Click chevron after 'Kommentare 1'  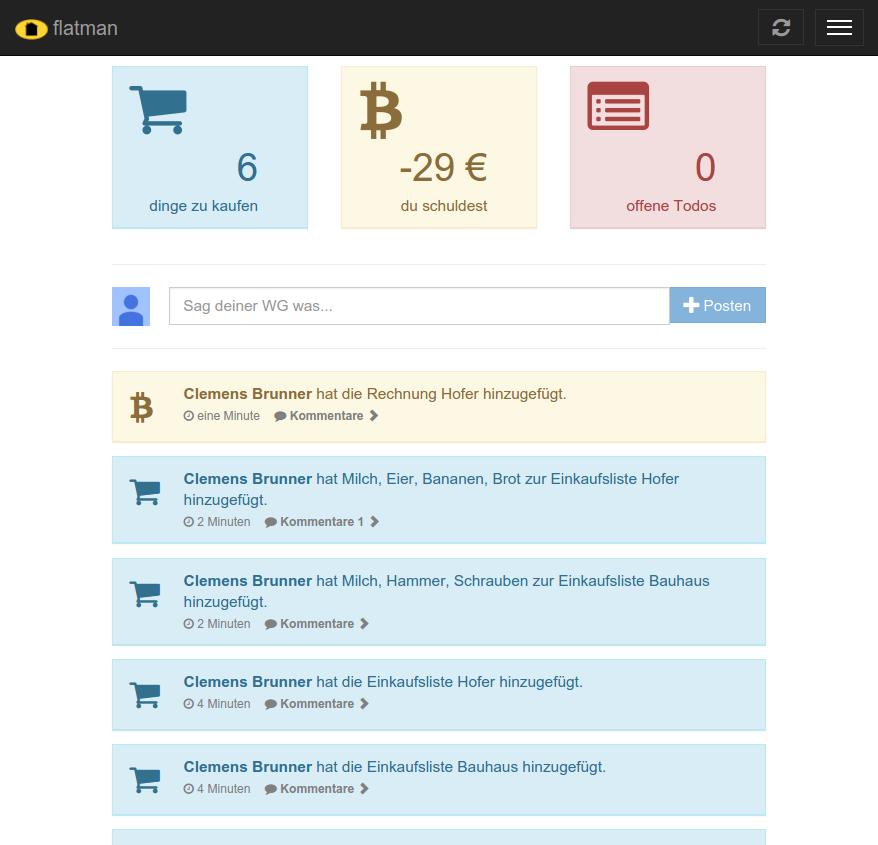pos(375,521)
